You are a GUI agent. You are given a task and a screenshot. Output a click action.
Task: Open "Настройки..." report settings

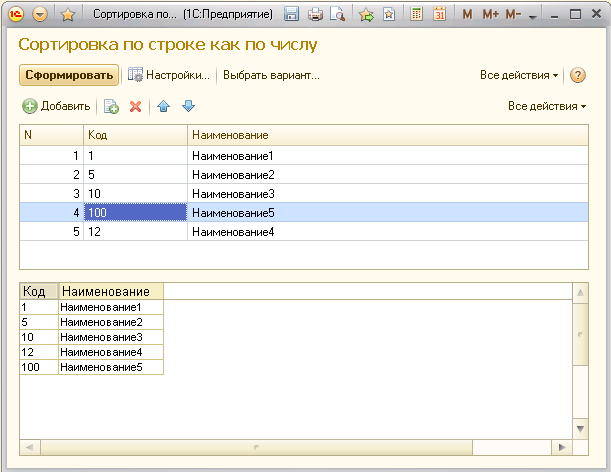point(168,75)
